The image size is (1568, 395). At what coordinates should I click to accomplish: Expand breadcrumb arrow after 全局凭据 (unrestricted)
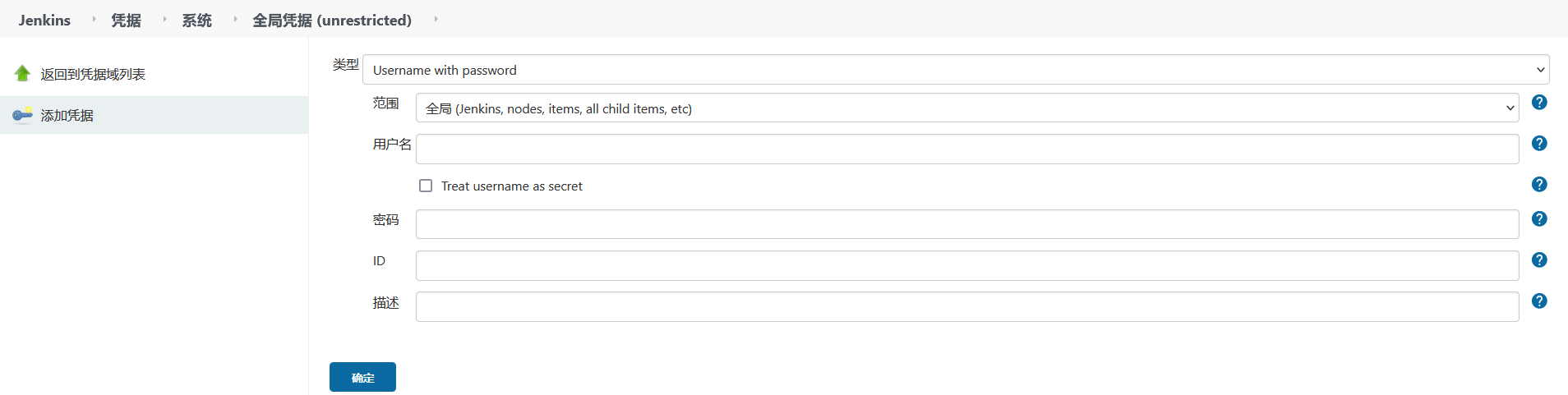[x=436, y=19]
